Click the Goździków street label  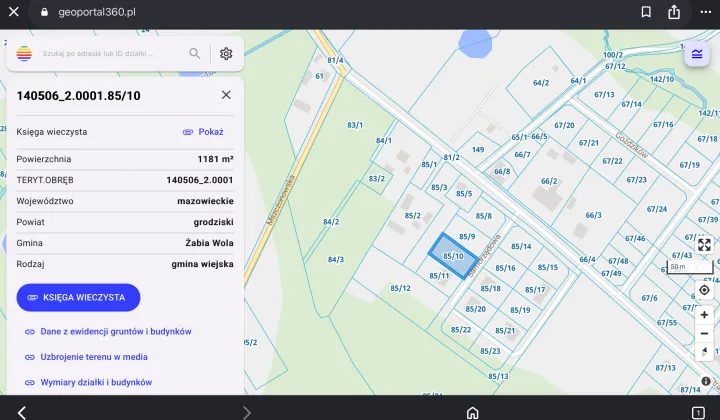pos(631,145)
